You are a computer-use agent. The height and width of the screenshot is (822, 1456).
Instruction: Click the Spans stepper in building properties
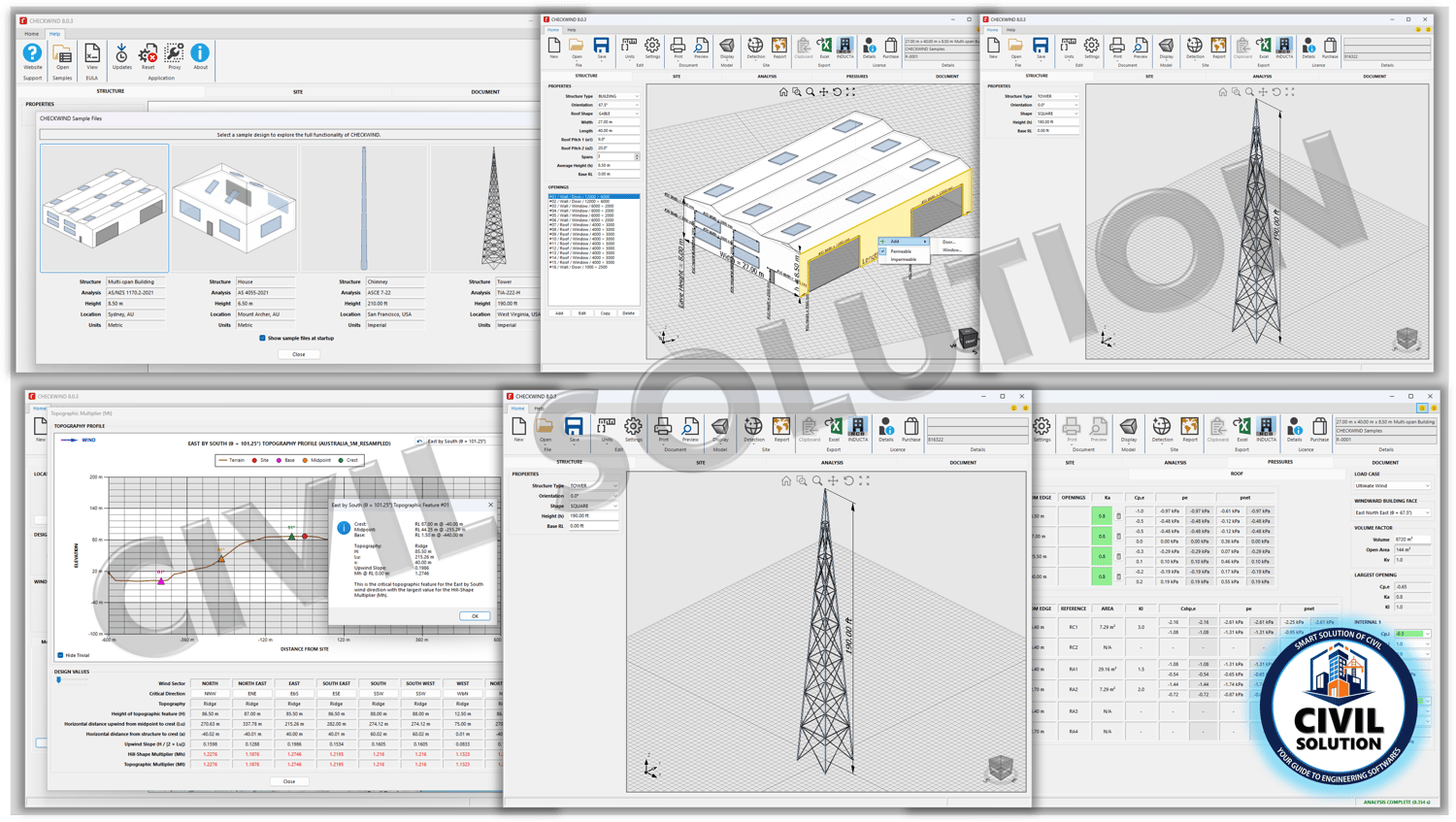637,156
